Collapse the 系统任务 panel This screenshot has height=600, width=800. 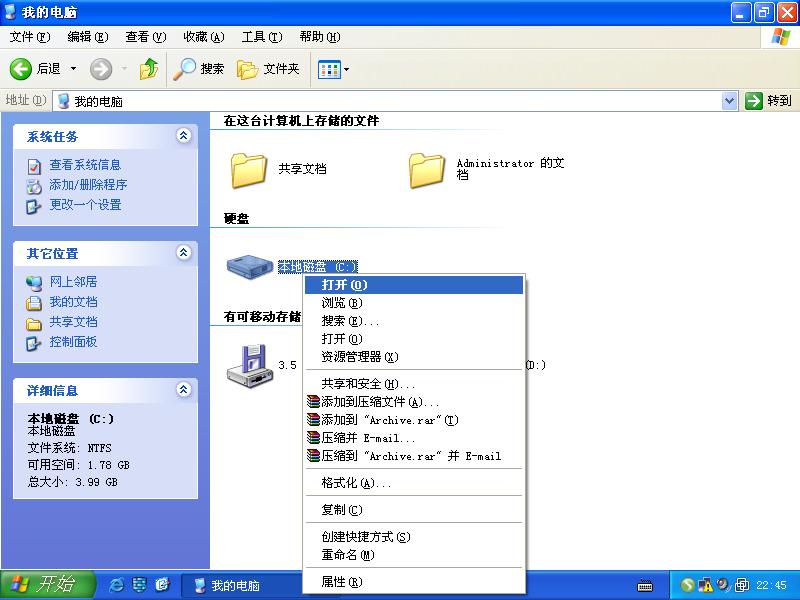(184, 136)
